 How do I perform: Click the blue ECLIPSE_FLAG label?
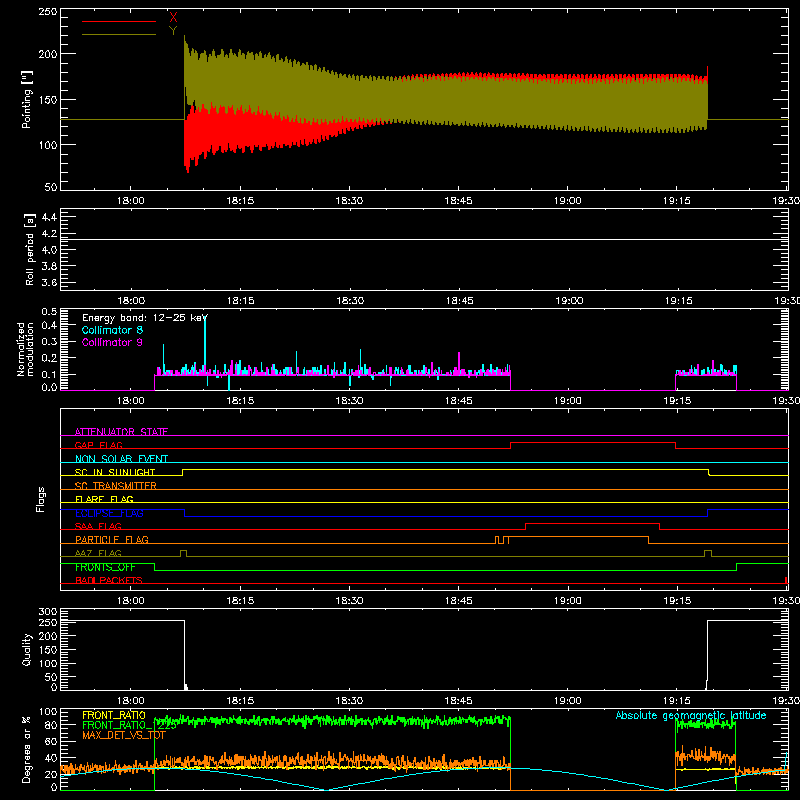pyautogui.click(x=109, y=513)
